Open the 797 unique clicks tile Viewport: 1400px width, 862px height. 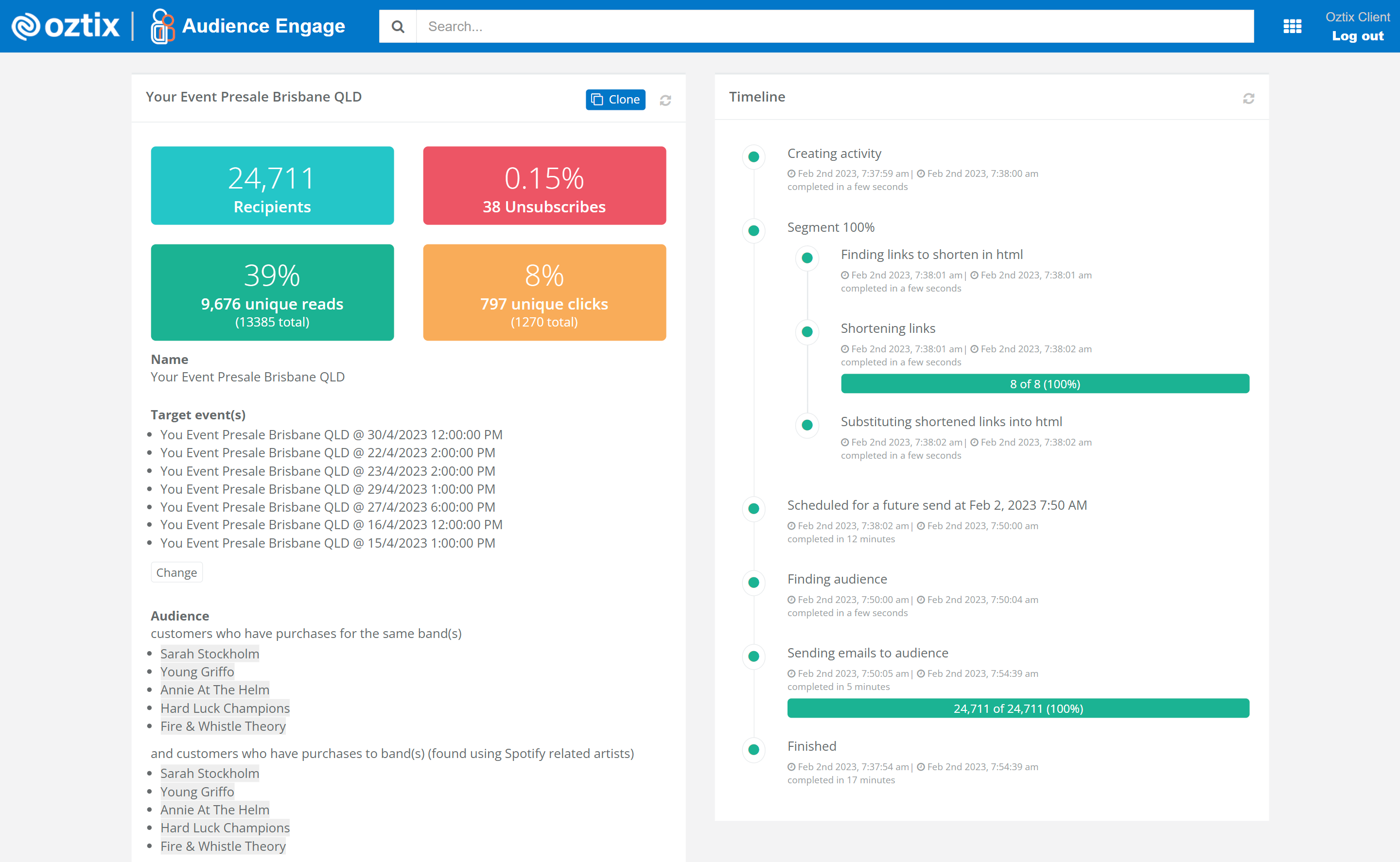tap(544, 293)
